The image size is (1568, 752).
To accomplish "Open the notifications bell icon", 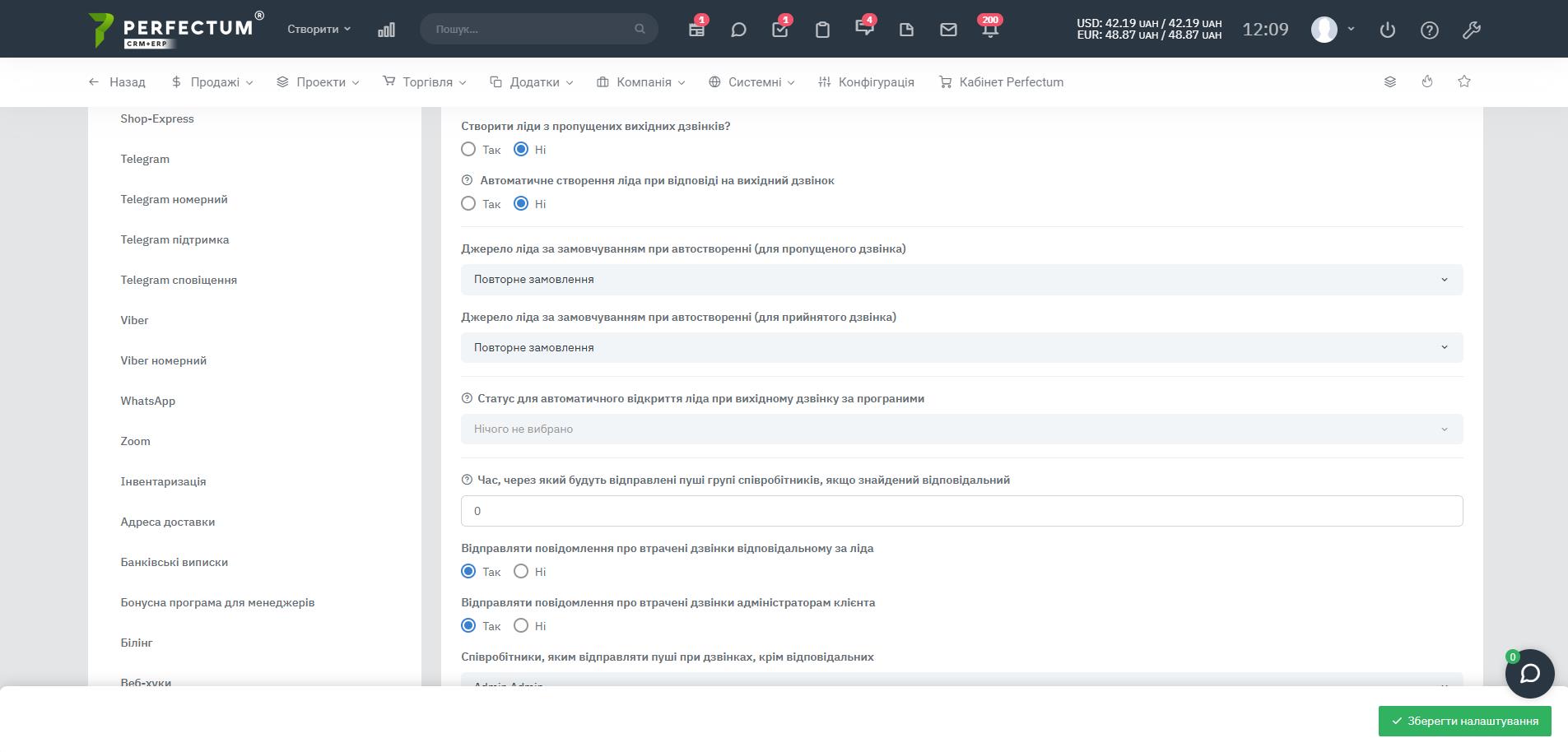I will [989, 30].
